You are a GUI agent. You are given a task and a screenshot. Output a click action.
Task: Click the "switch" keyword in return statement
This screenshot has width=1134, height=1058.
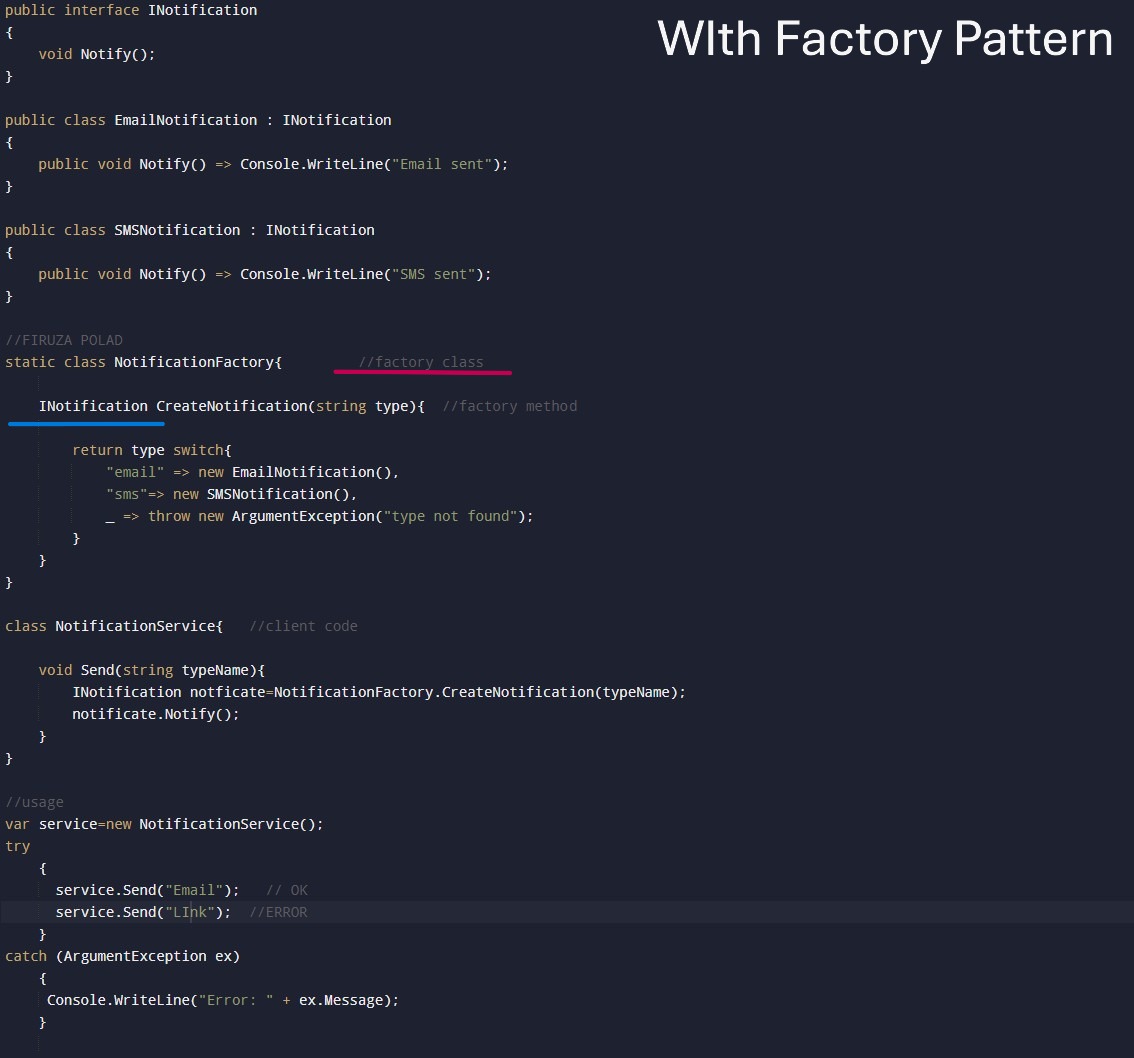tap(198, 450)
